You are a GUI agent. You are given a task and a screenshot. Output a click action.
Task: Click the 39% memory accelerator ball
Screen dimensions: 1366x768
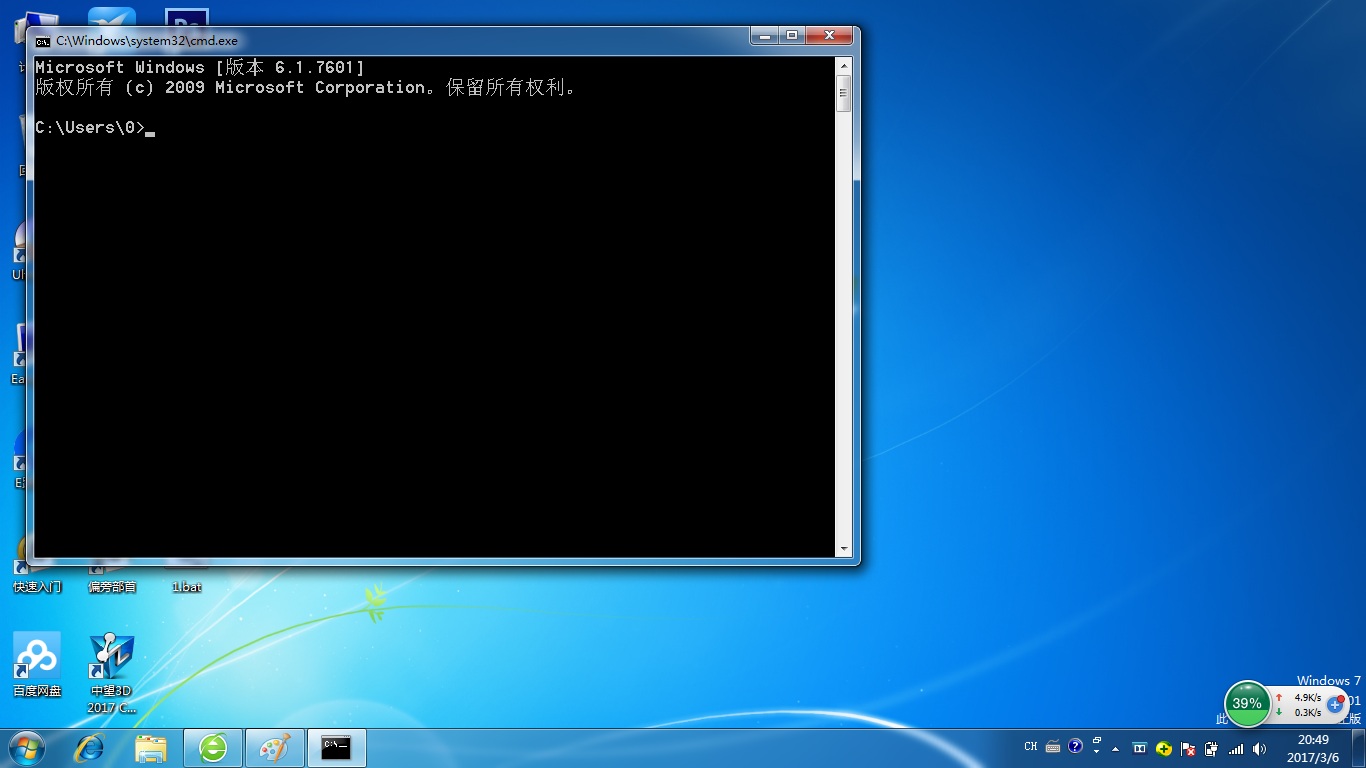click(x=1246, y=703)
